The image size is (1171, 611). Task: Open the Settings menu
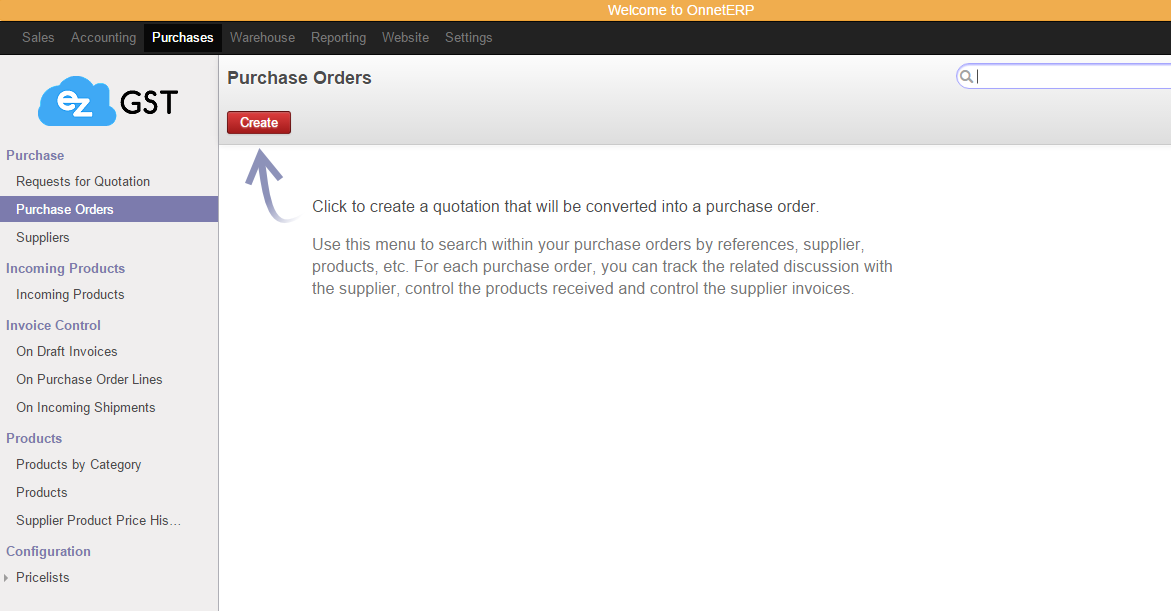pos(468,37)
